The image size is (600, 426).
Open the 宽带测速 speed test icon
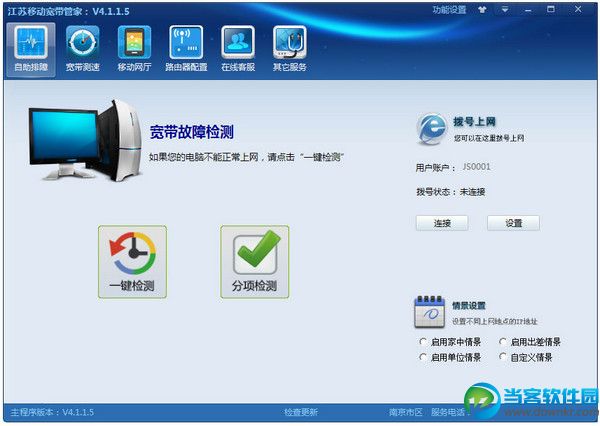click(x=83, y=50)
